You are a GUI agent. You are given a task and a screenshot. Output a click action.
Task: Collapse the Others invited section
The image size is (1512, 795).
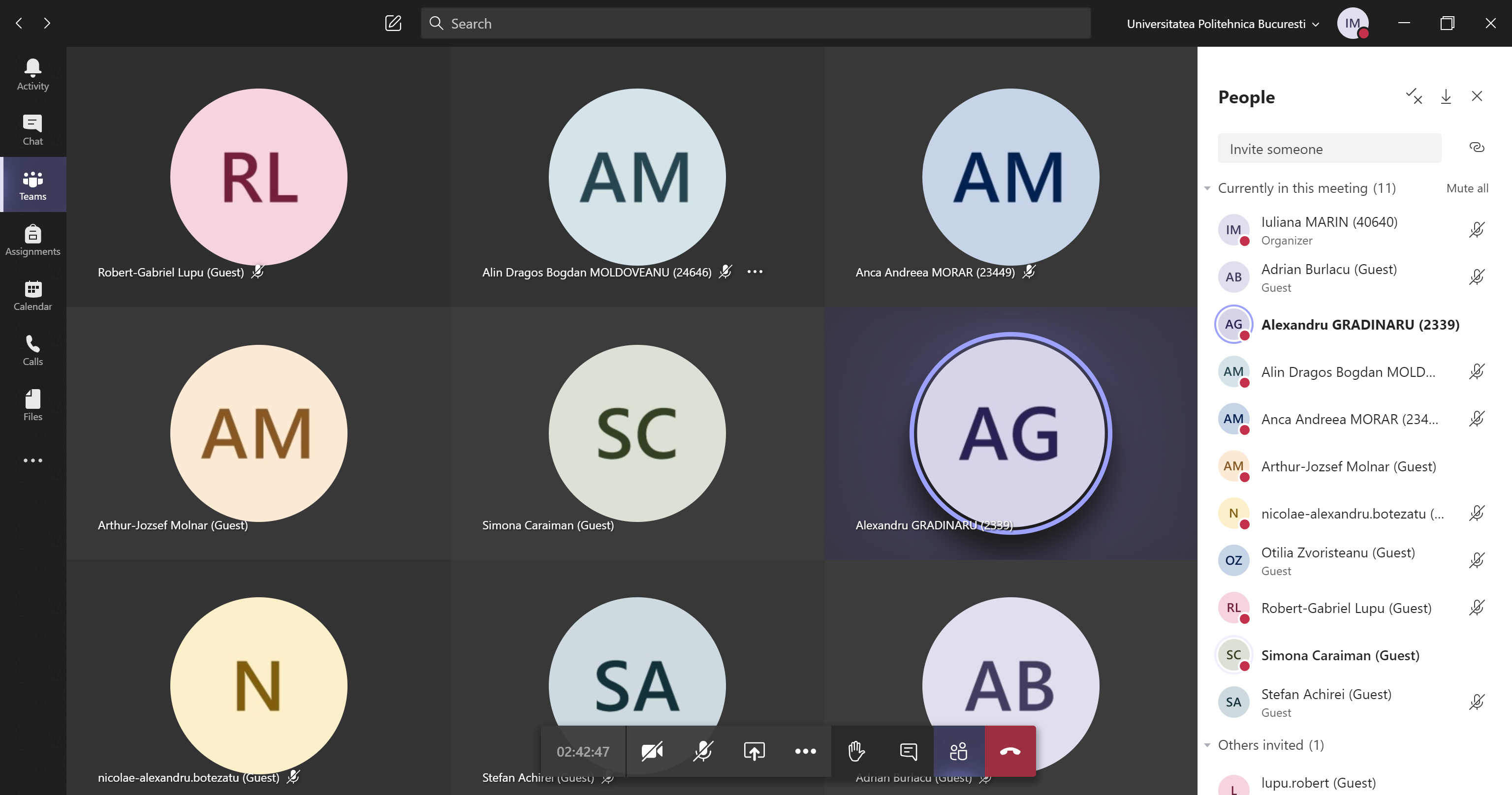[1207, 745]
